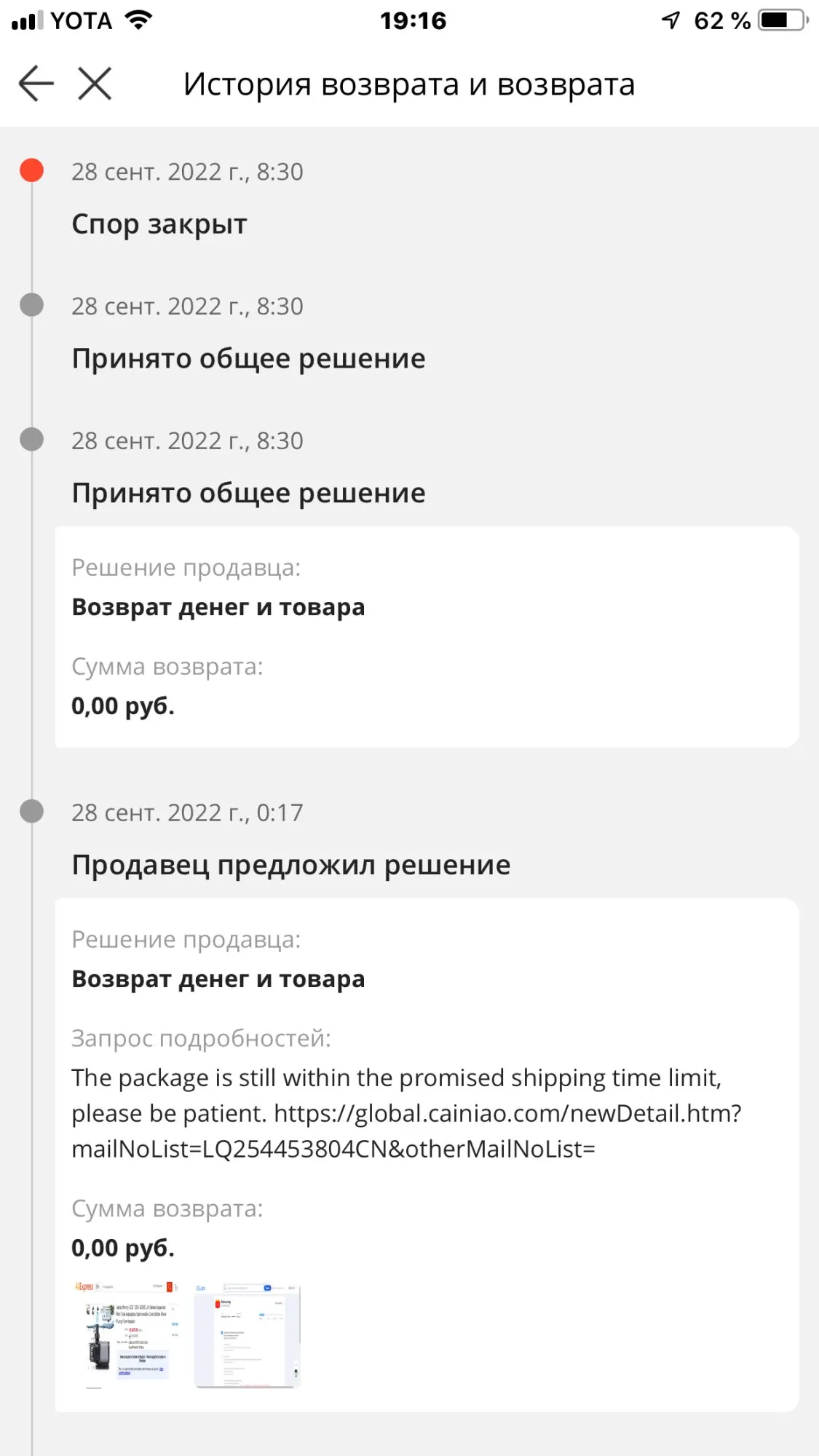Tap the battery icon in status bar
The height and width of the screenshot is (1456, 819).
(x=781, y=20)
